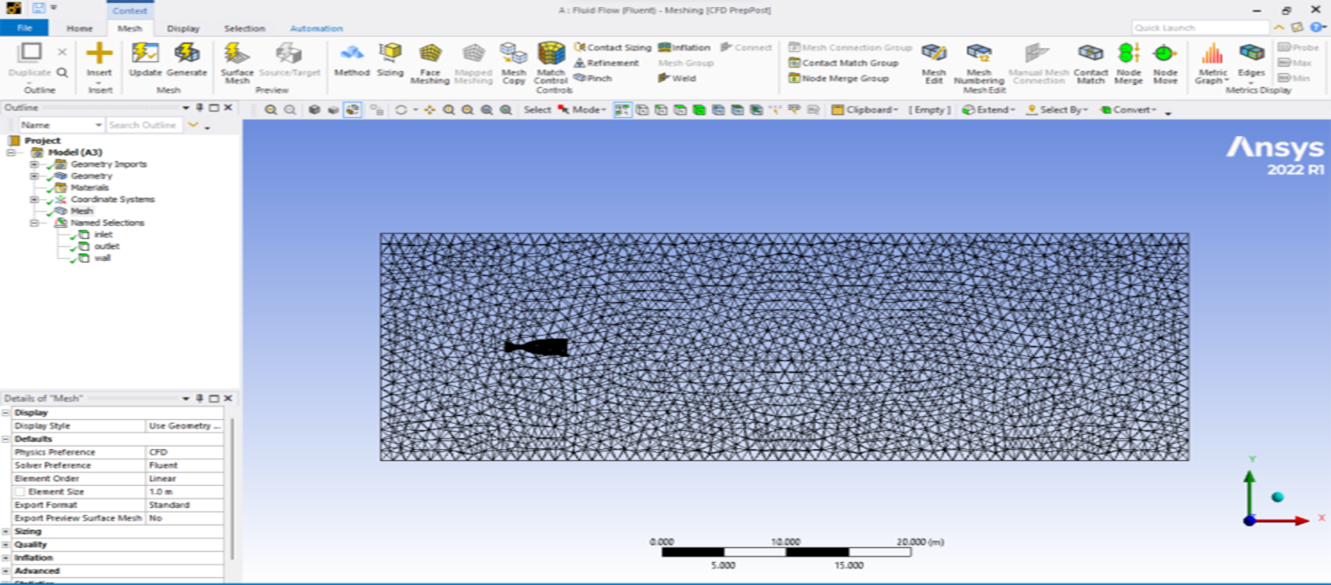Select the wall named selection
The width and height of the screenshot is (1331, 585).
[102, 258]
